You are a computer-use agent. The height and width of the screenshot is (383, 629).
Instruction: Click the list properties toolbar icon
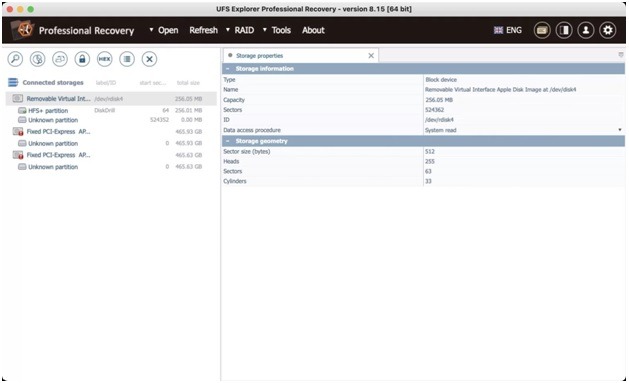point(127,59)
